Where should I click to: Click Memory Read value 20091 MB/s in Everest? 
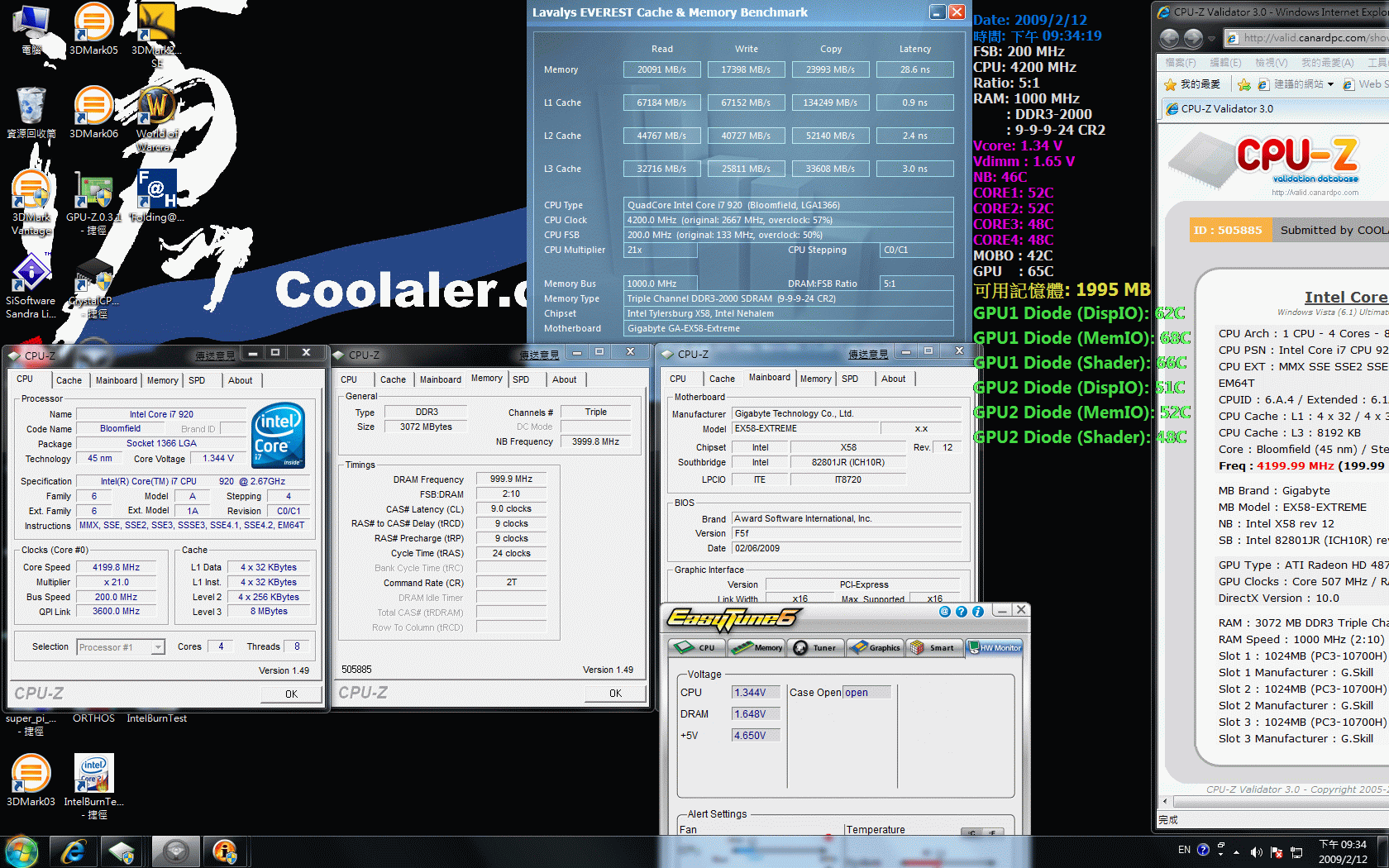coord(661,69)
